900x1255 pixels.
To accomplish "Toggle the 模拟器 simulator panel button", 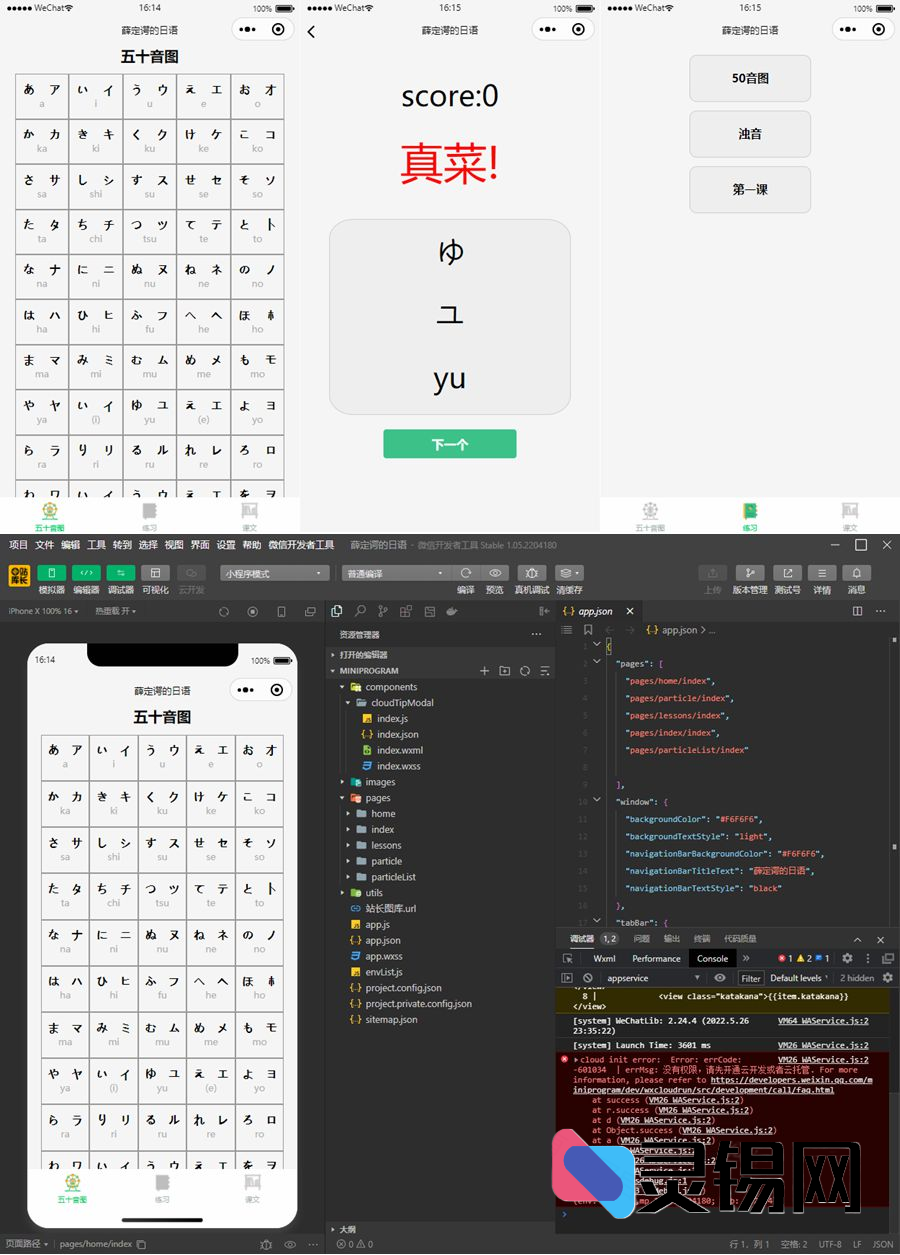I will (x=51, y=573).
